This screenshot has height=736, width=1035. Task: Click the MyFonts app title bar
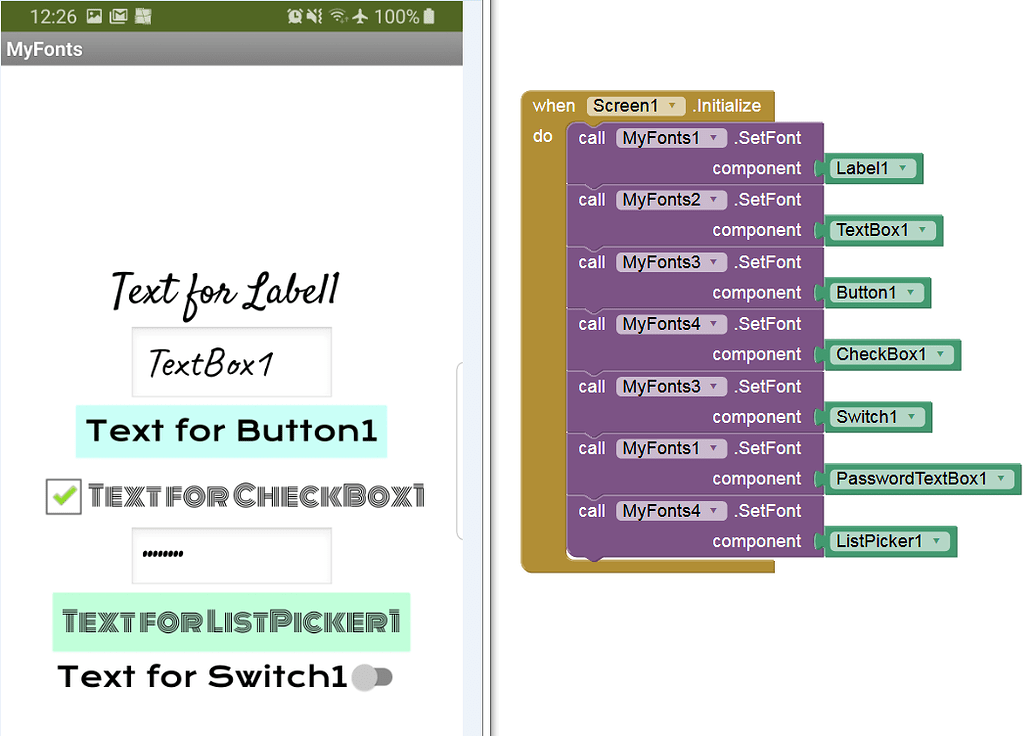pyautogui.click(x=44, y=48)
